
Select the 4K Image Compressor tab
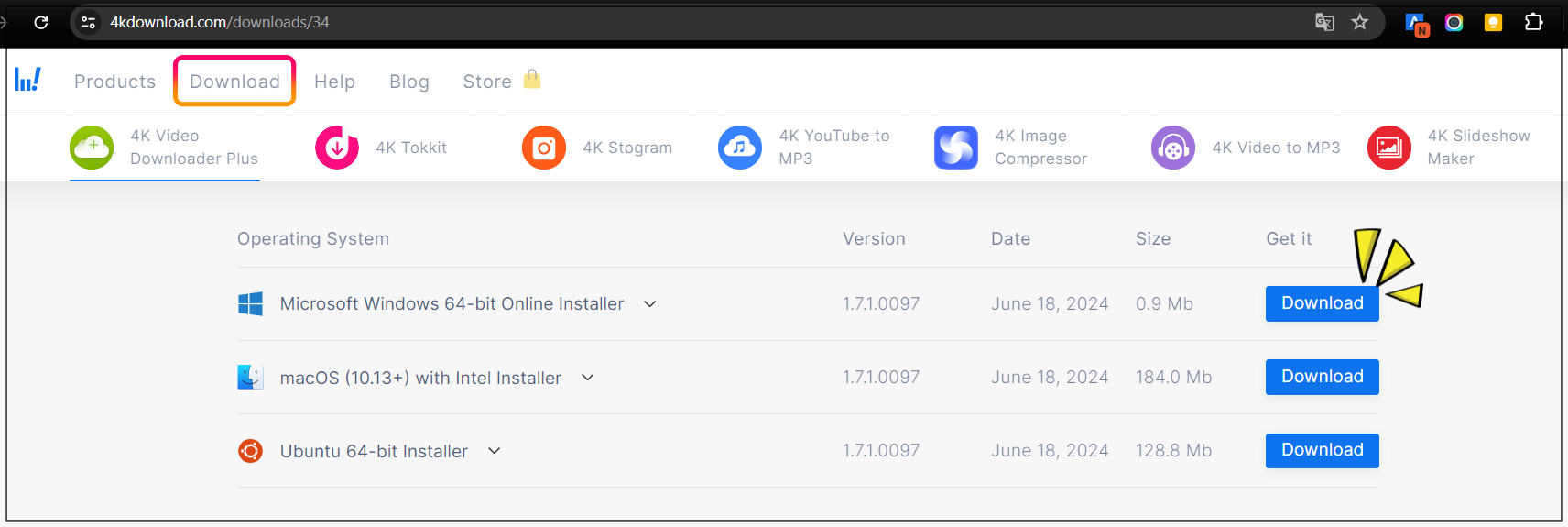(1011, 148)
